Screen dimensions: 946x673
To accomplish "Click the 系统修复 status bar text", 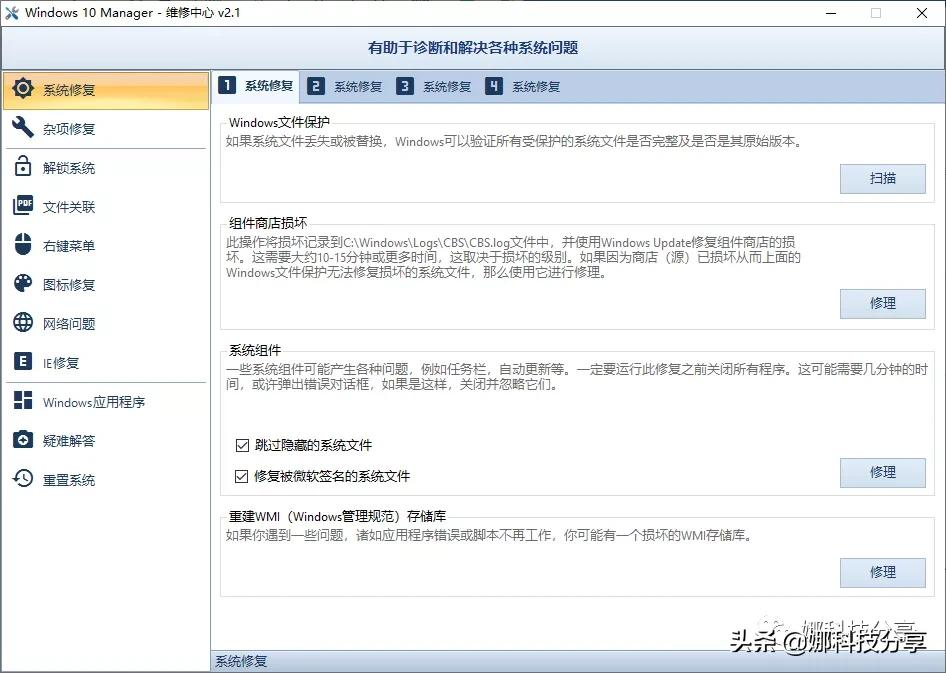I will tap(241, 662).
